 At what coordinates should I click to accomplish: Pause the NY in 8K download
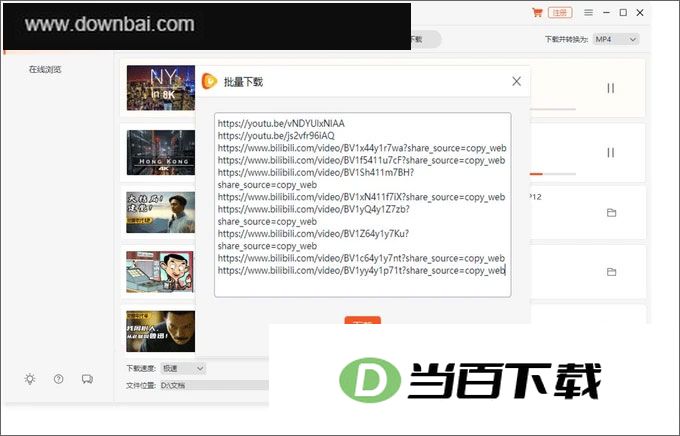click(611, 89)
